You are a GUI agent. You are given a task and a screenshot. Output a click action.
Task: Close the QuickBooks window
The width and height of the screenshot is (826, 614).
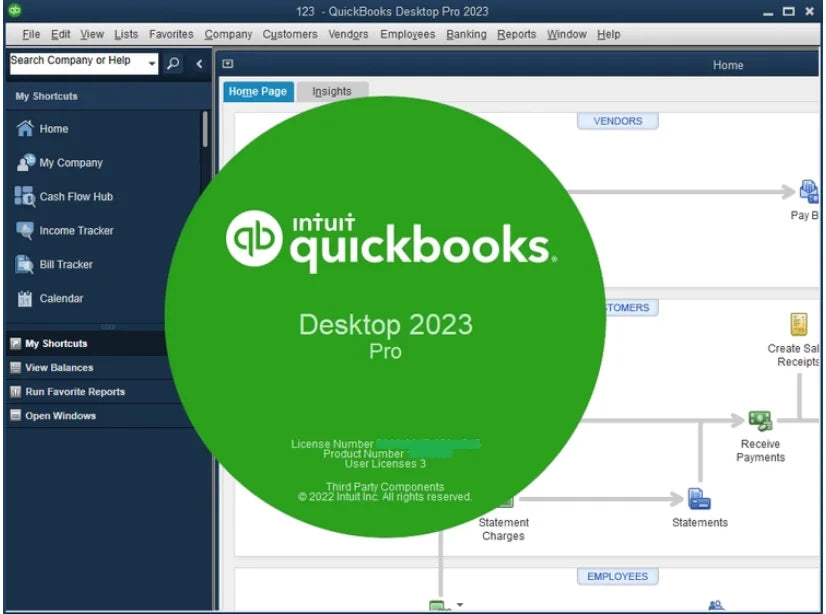click(x=810, y=12)
